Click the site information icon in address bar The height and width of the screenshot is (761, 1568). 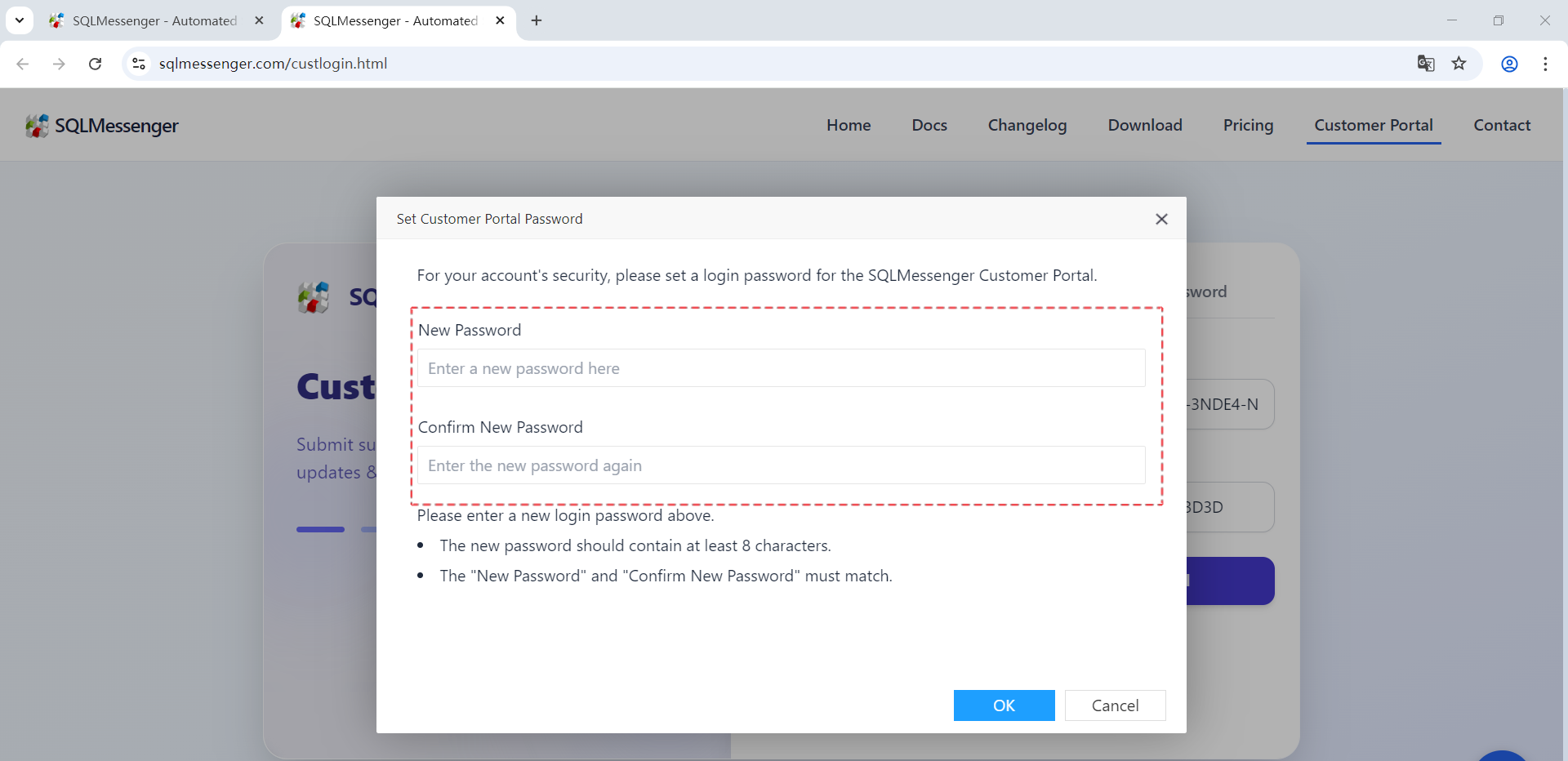(x=139, y=64)
